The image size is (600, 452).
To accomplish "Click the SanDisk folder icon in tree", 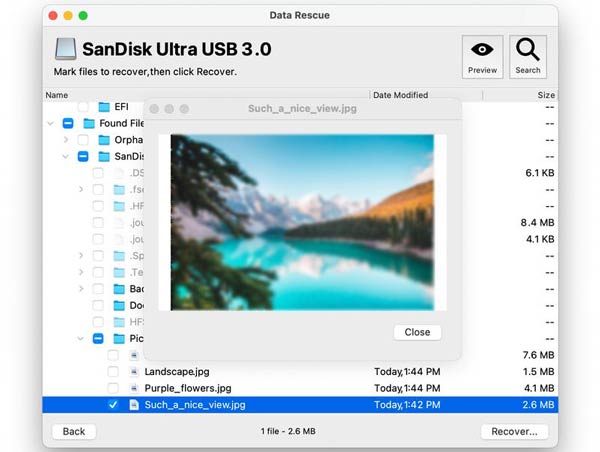I will (x=104, y=157).
